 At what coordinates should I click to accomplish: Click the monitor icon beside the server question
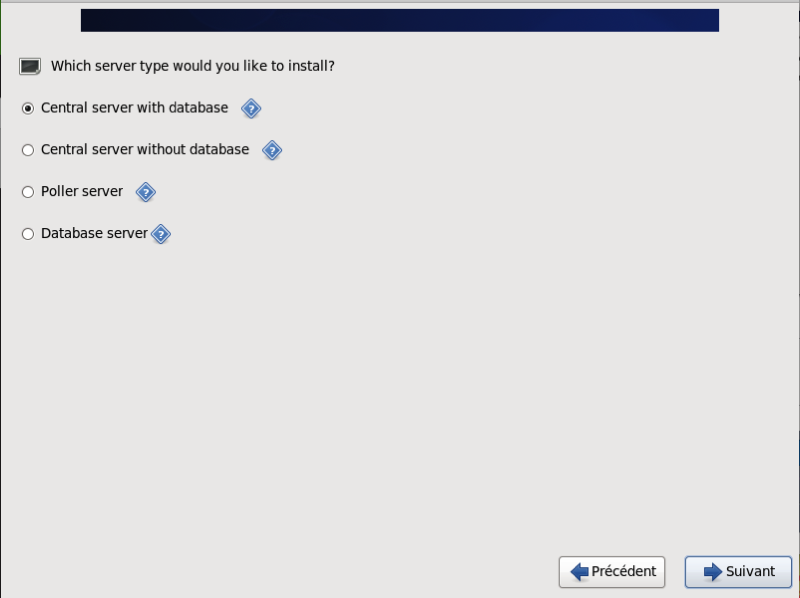coord(30,67)
